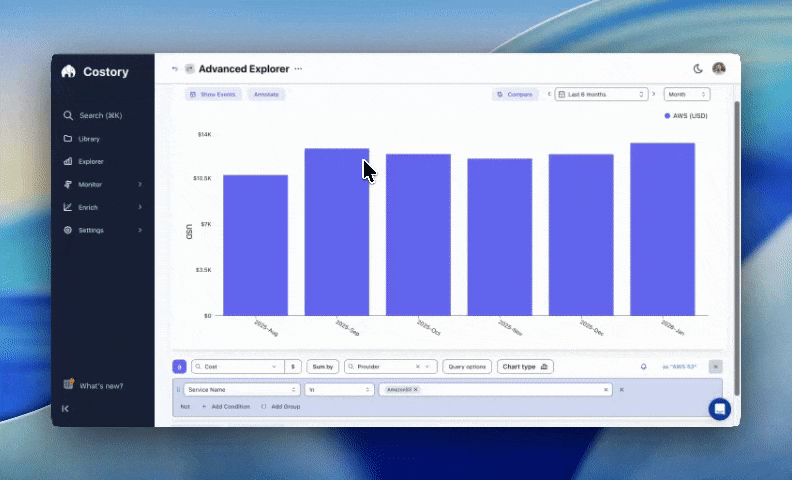792x480 pixels.
Task: Click the Costory logo icon
Action: point(68,72)
